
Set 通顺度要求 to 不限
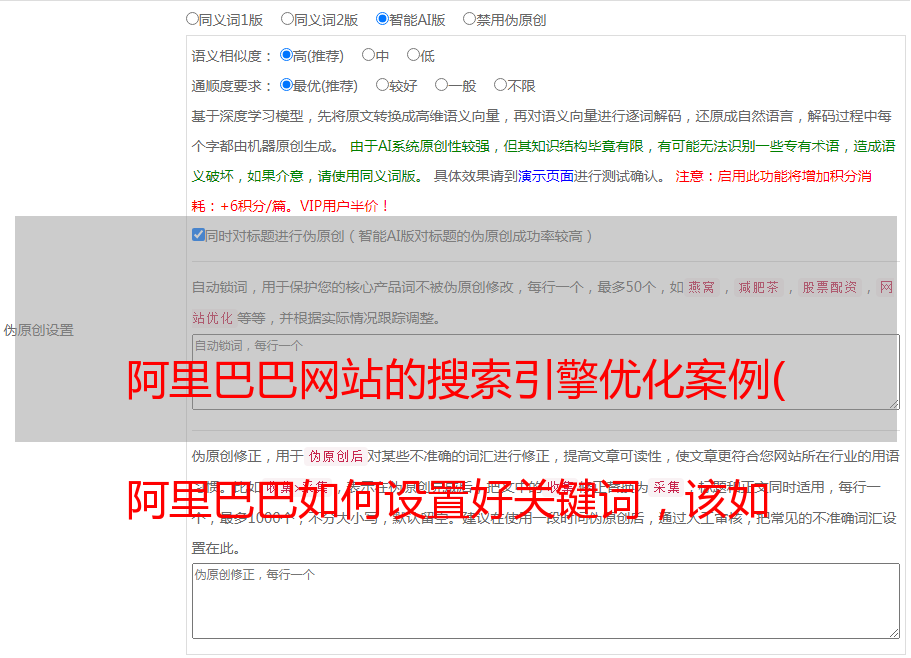coord(500,85)
